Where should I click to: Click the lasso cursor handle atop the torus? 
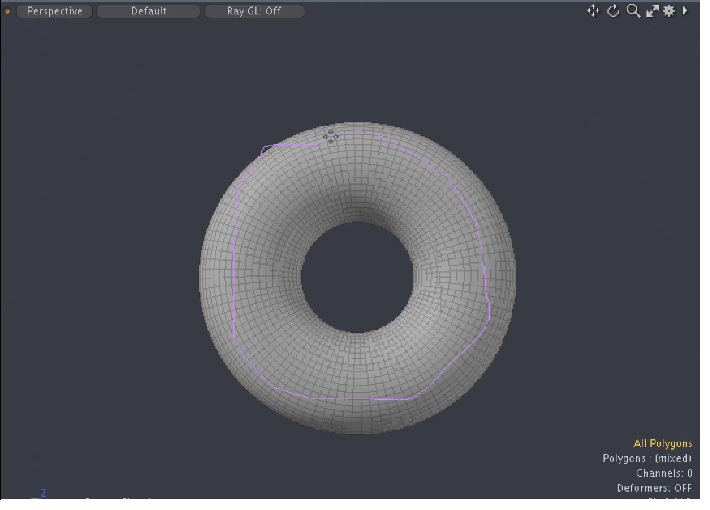click(330, 135)
